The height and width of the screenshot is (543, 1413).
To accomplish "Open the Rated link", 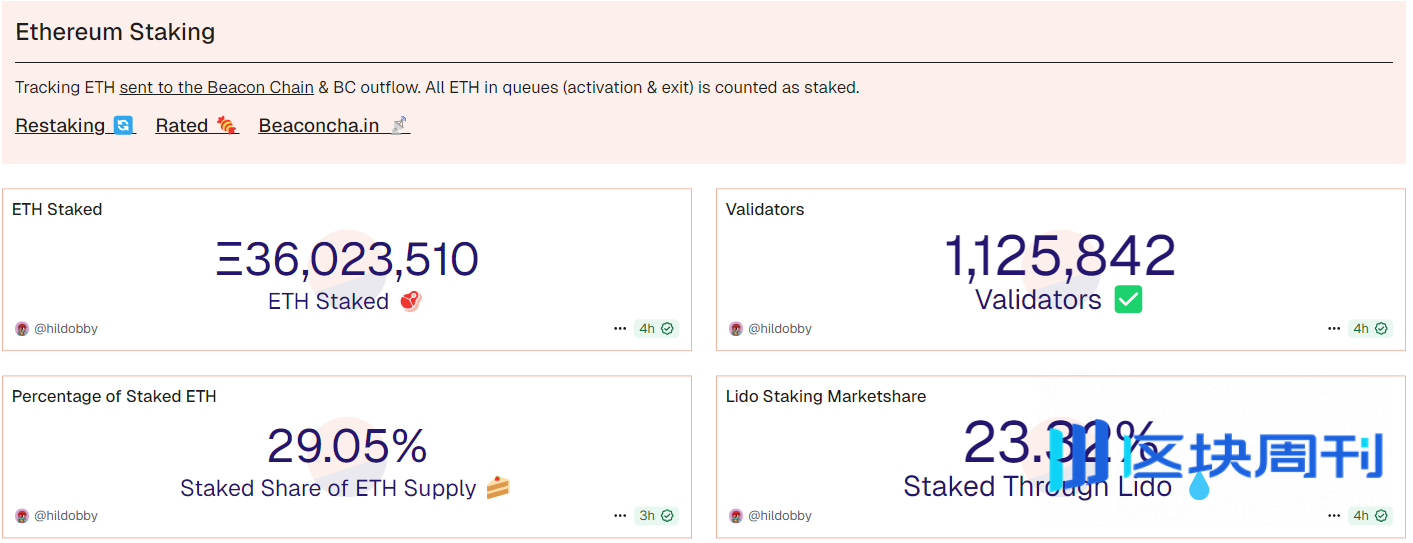I will 197,125.
